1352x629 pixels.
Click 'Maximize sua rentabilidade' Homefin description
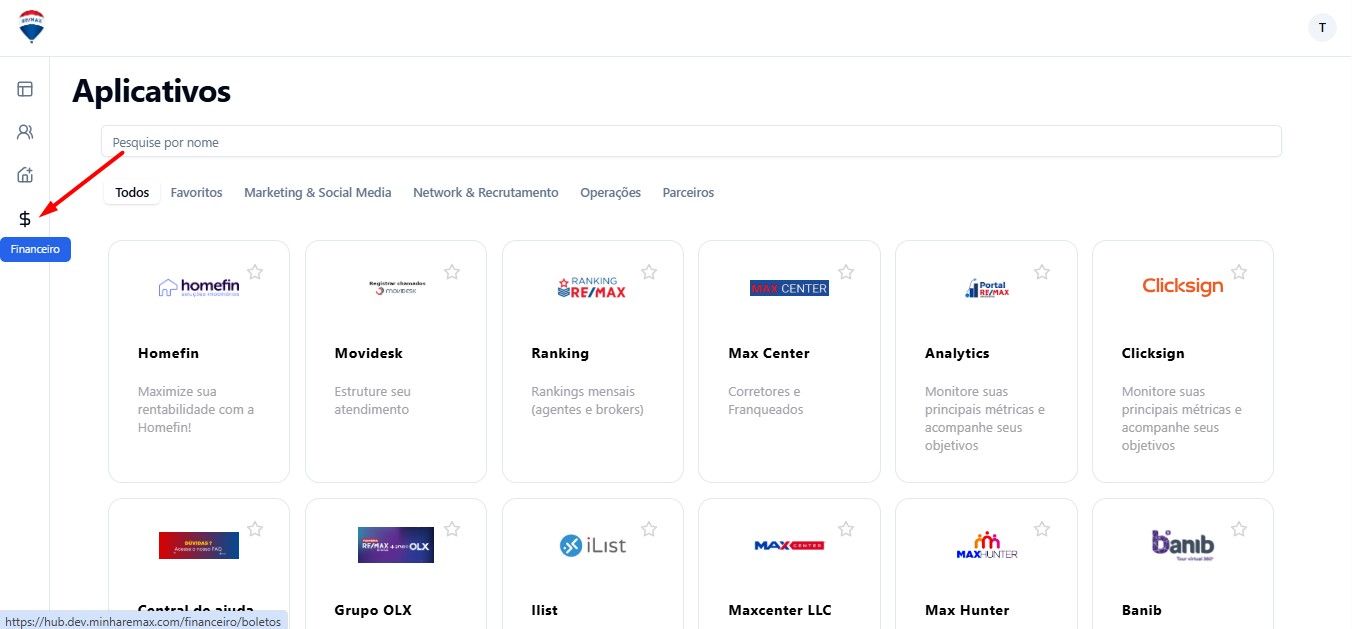196,409
